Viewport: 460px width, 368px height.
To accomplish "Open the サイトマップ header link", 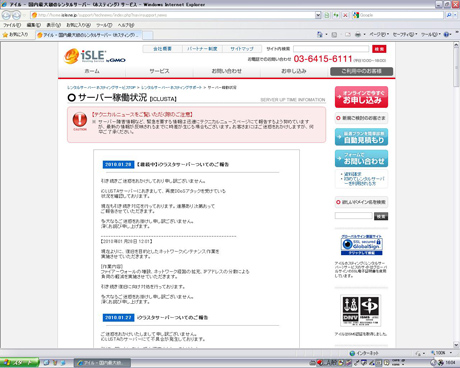I will click(242, 49).
